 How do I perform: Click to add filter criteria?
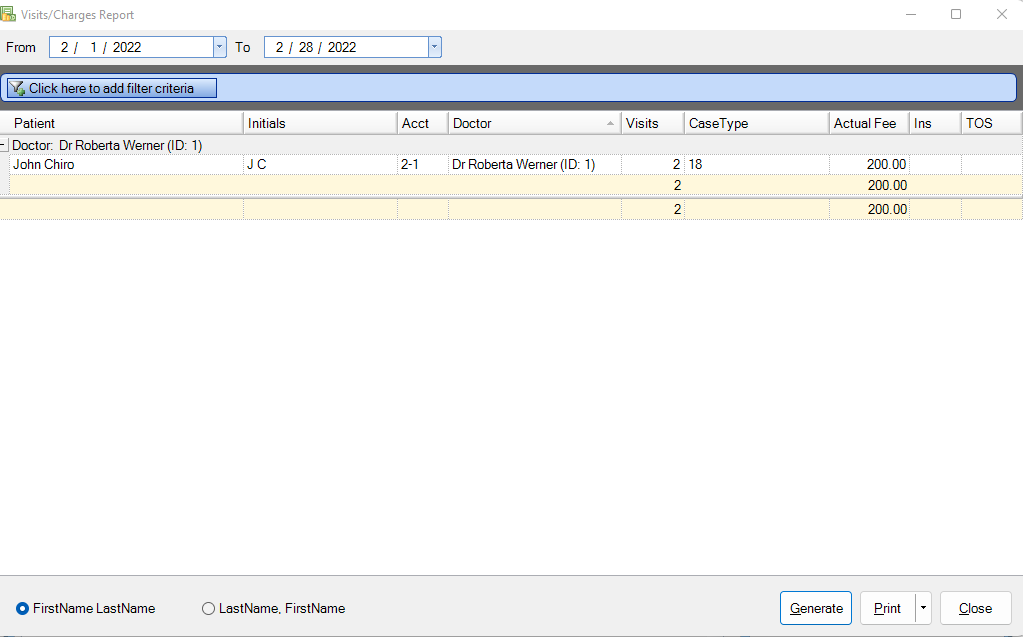tap(111, 89)
